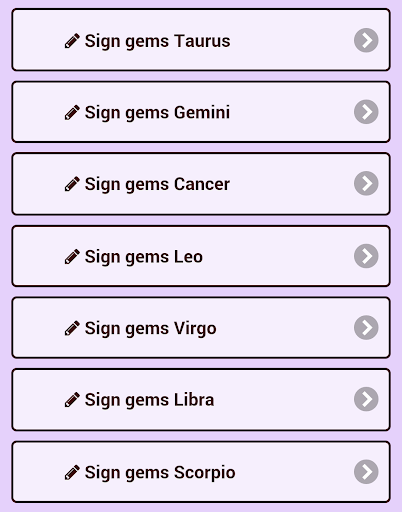Image resolution: width=402 pixels, height=512 pixels.
Task: Click the pencil icon beside Sign gems Gemini
Action: point(72,112)
